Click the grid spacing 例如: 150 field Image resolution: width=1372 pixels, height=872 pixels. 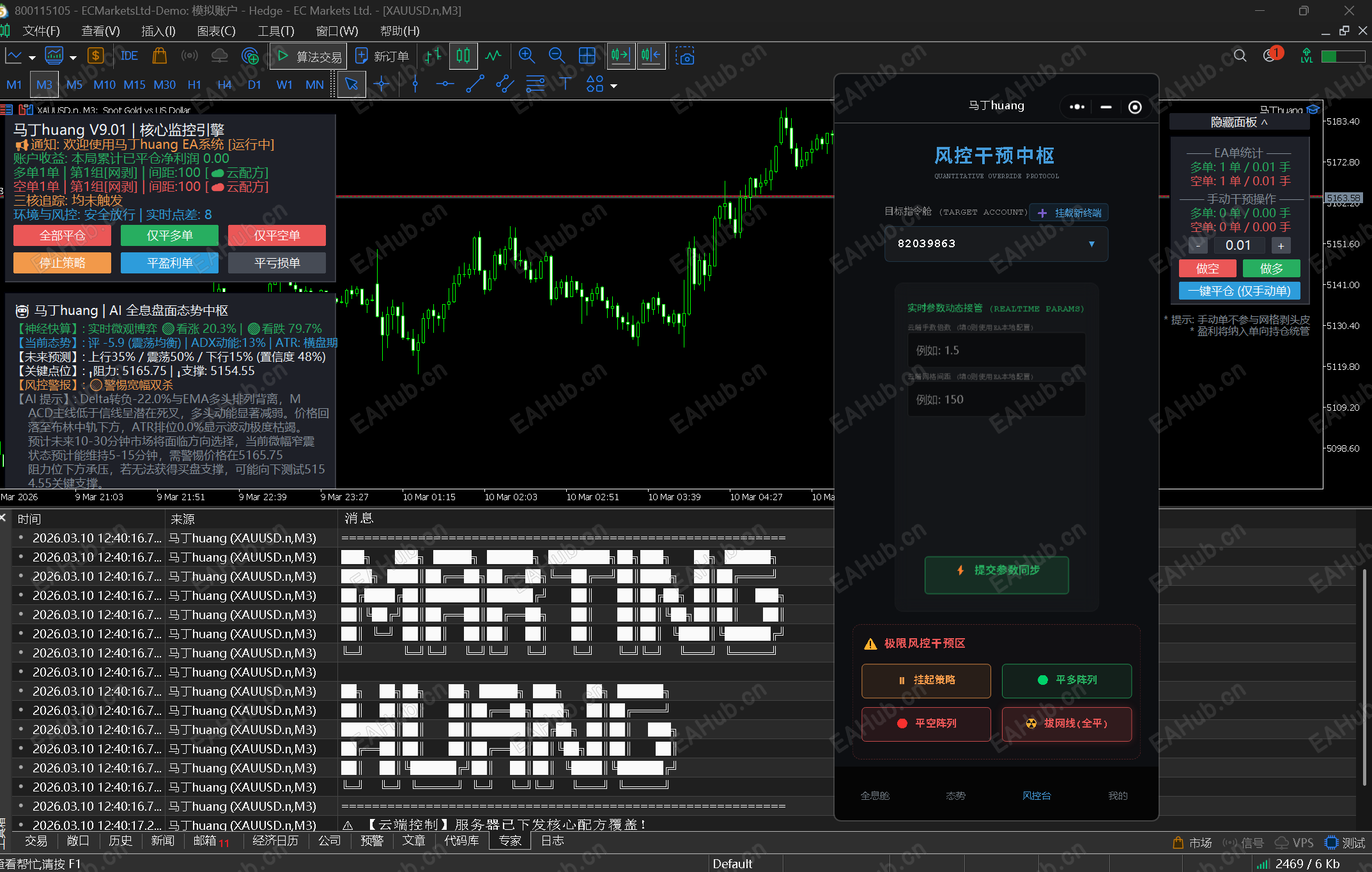point(996,399)
